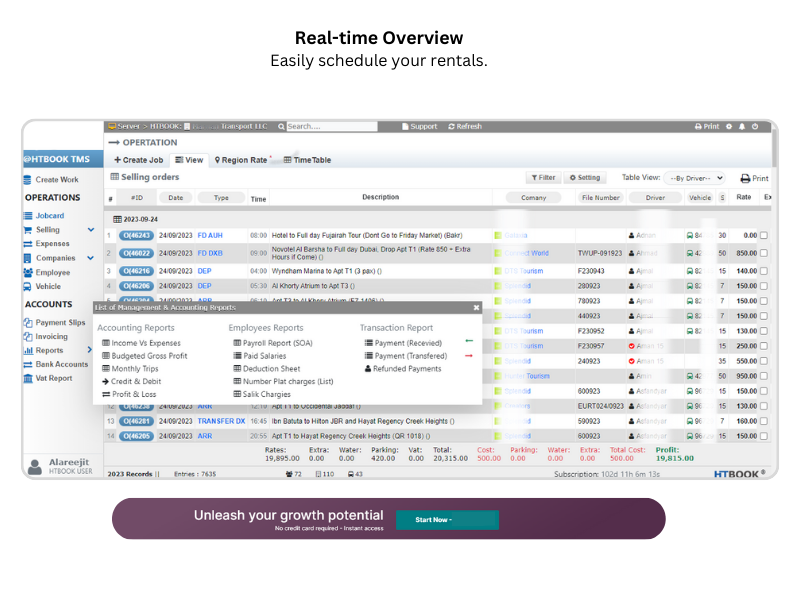Select the checkbox on the Wyndham Marina row
800x600 pixels.
coord(764,271)
